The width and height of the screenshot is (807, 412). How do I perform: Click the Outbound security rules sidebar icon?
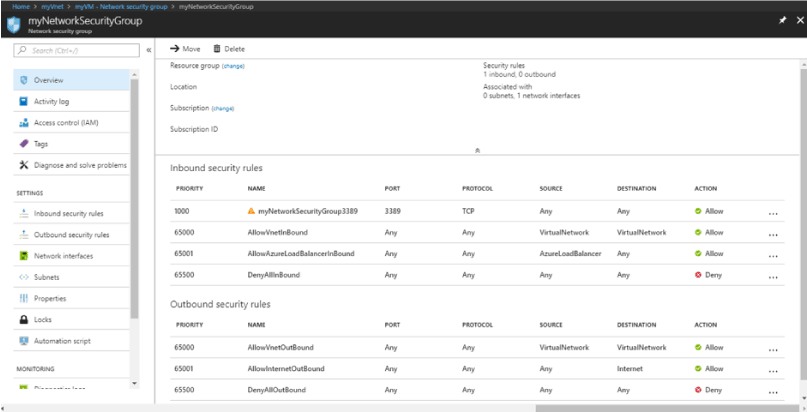click(23, 235)
